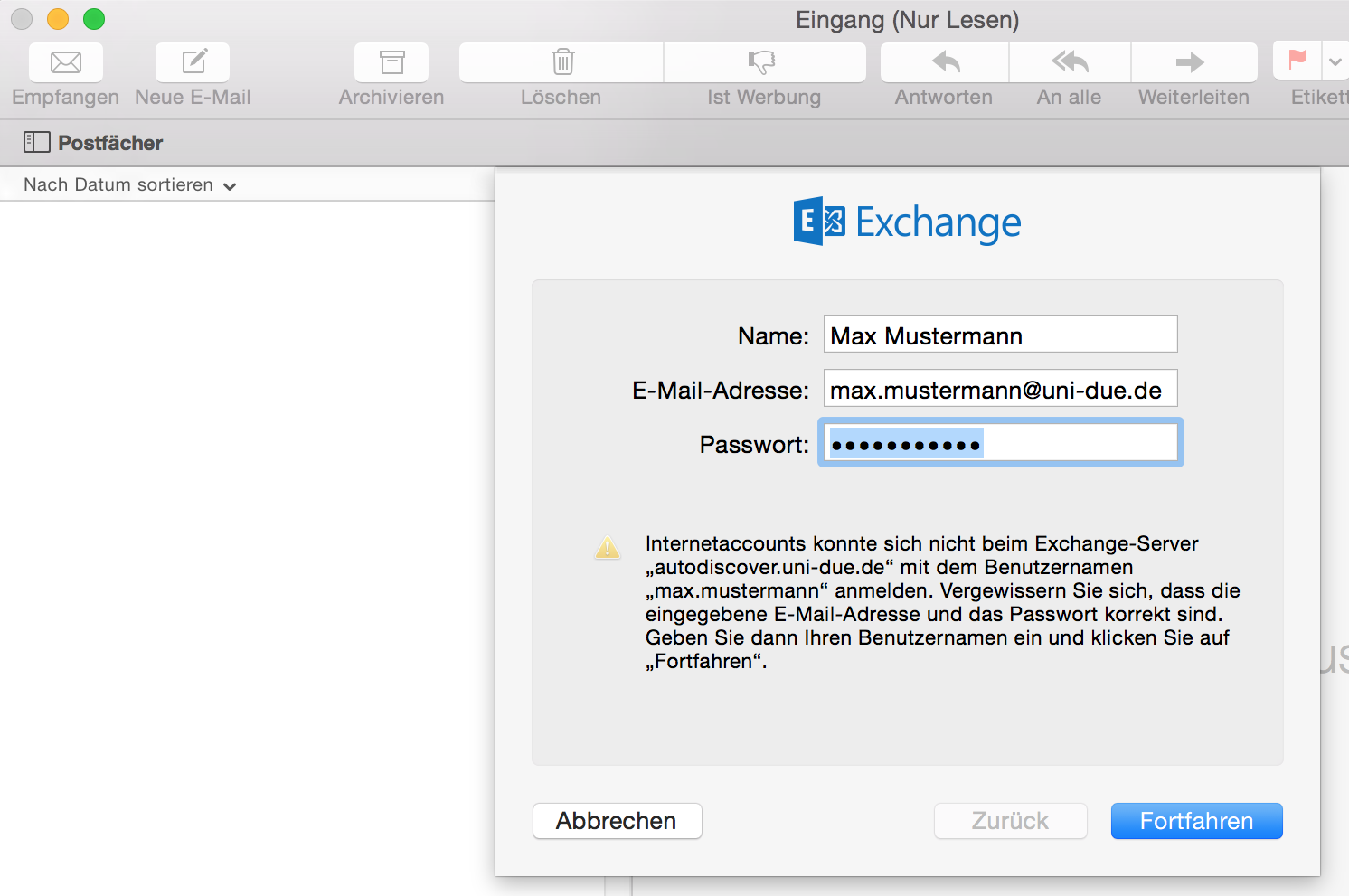The image size is (1349, 896).
Task: Click the Postfächer label in the sidebar
Action: (x=110, y=142)
